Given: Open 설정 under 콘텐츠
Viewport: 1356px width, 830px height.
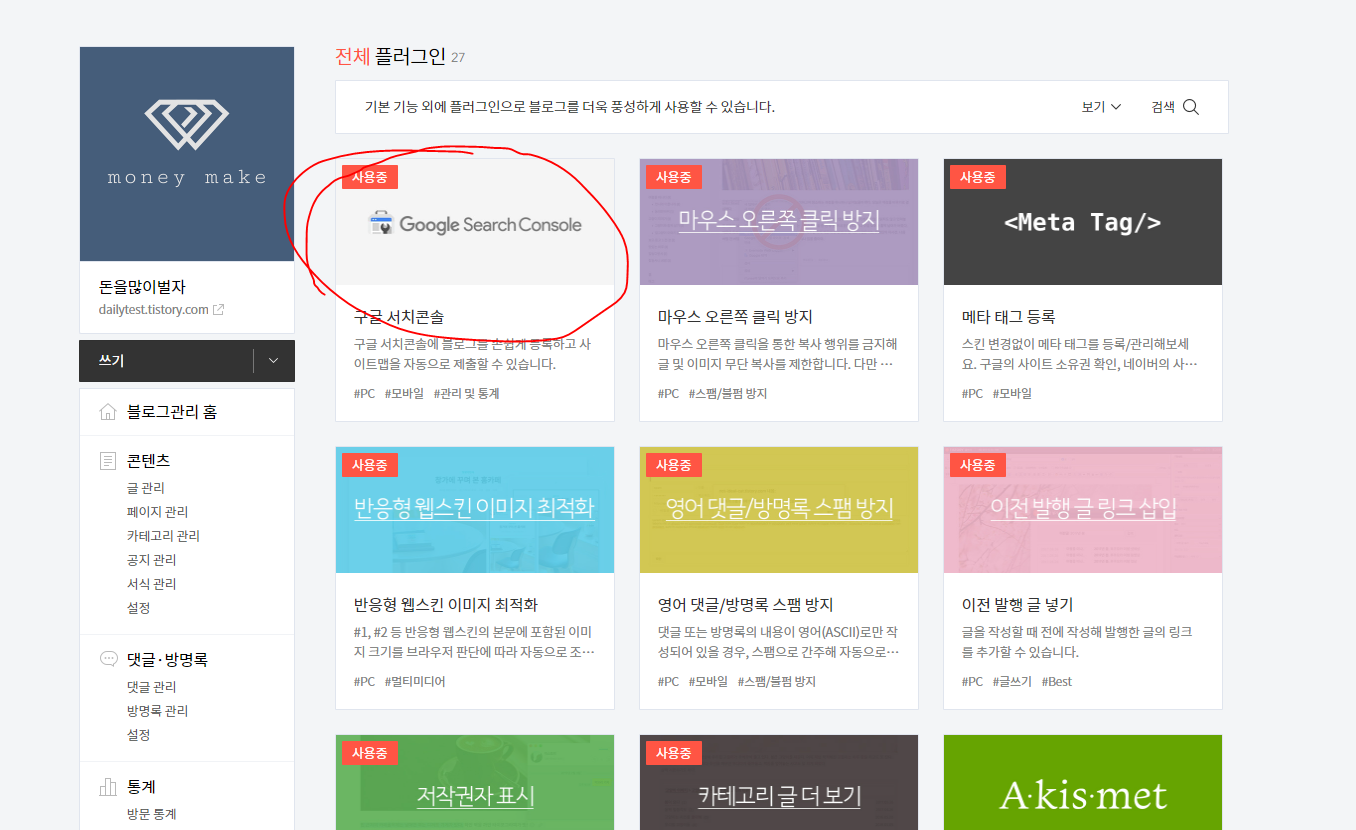Looking at the screenshot, I should 138,608.
